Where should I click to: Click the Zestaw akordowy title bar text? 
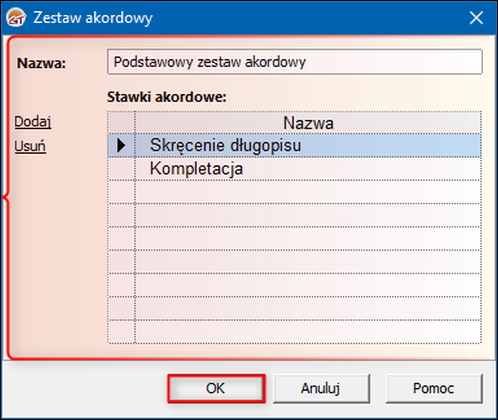[93, 18]
